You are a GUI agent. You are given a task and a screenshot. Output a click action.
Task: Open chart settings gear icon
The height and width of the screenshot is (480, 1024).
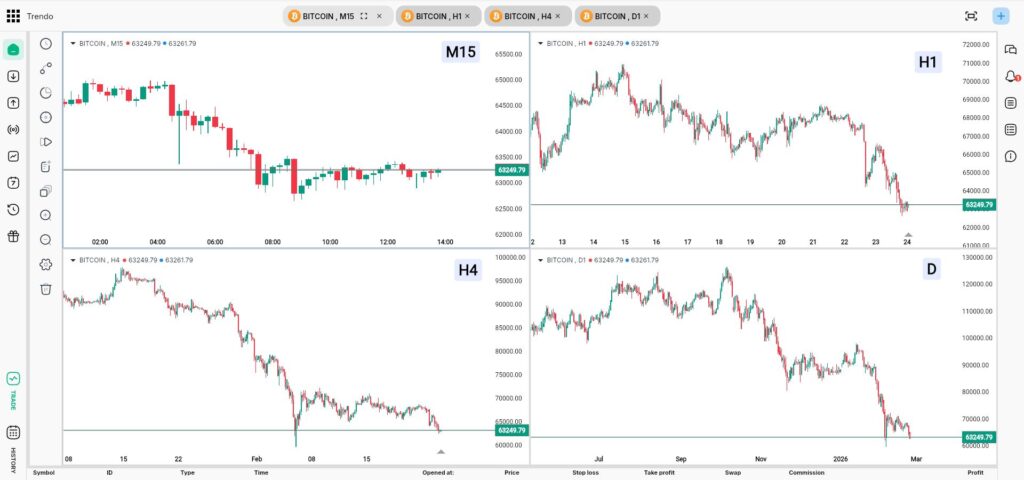pyautogui.click(x=46, y=264)
